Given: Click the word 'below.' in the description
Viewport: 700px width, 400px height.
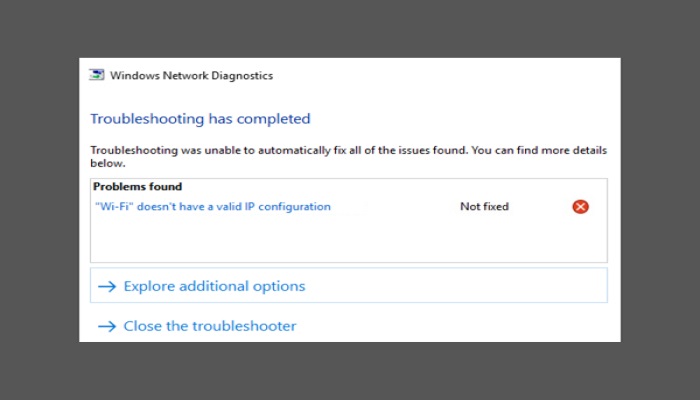Looking at the screenshot, I should [x=108, y=163].
